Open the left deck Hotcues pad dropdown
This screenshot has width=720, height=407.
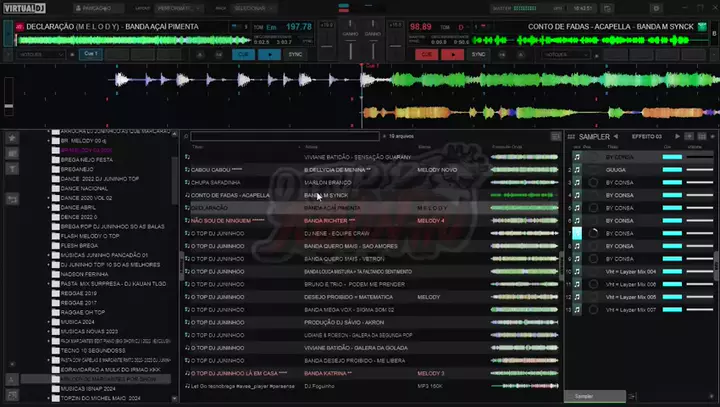click(x=40, y=55)
